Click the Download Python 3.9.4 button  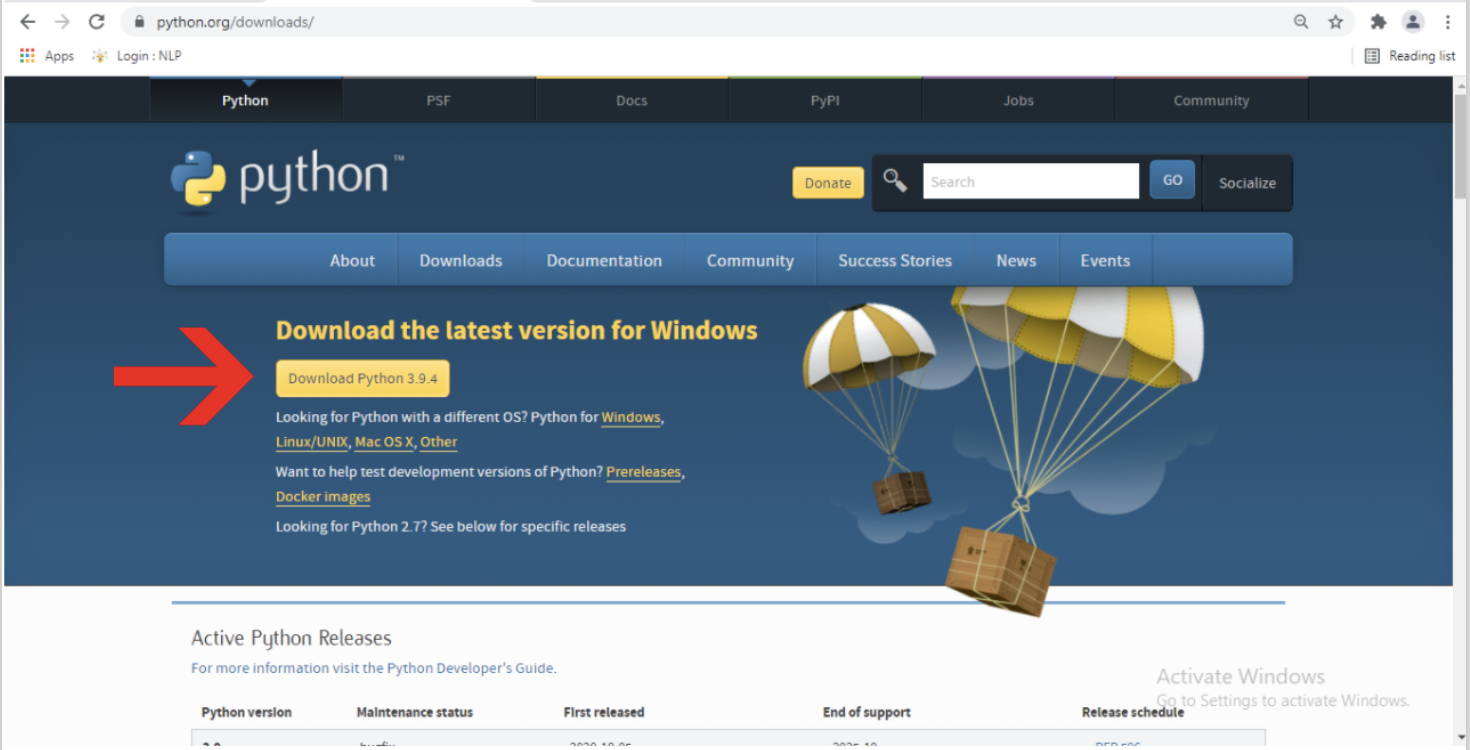[363, 379]
